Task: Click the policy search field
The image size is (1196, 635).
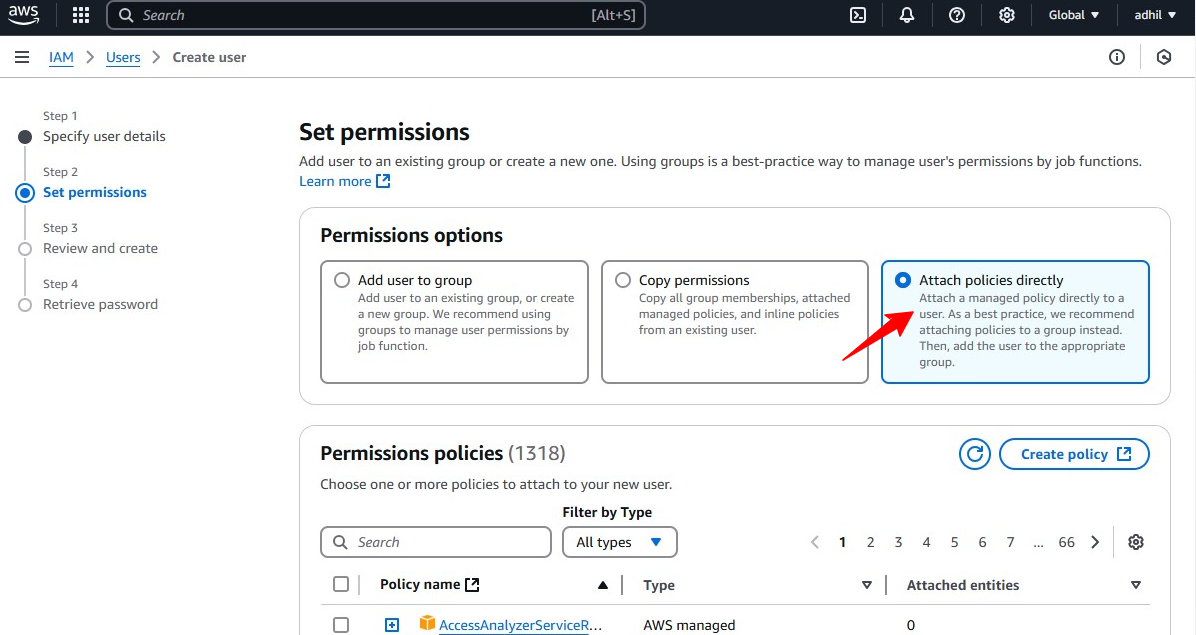Action: [436, 542]
